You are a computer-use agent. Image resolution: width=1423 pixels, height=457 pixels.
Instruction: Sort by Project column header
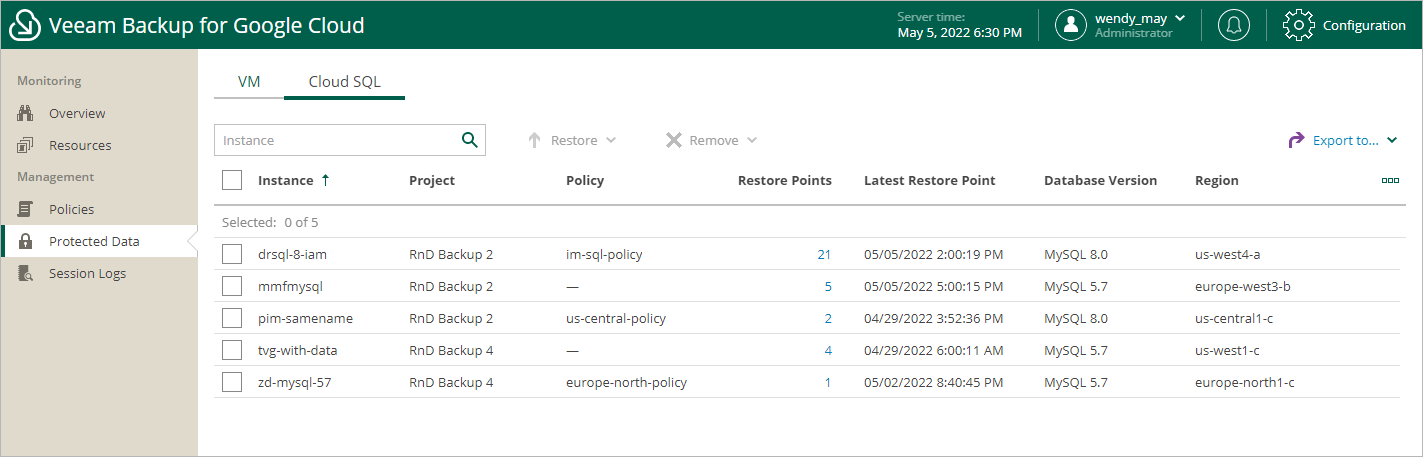pyautogui.click(x=432, y=181)
